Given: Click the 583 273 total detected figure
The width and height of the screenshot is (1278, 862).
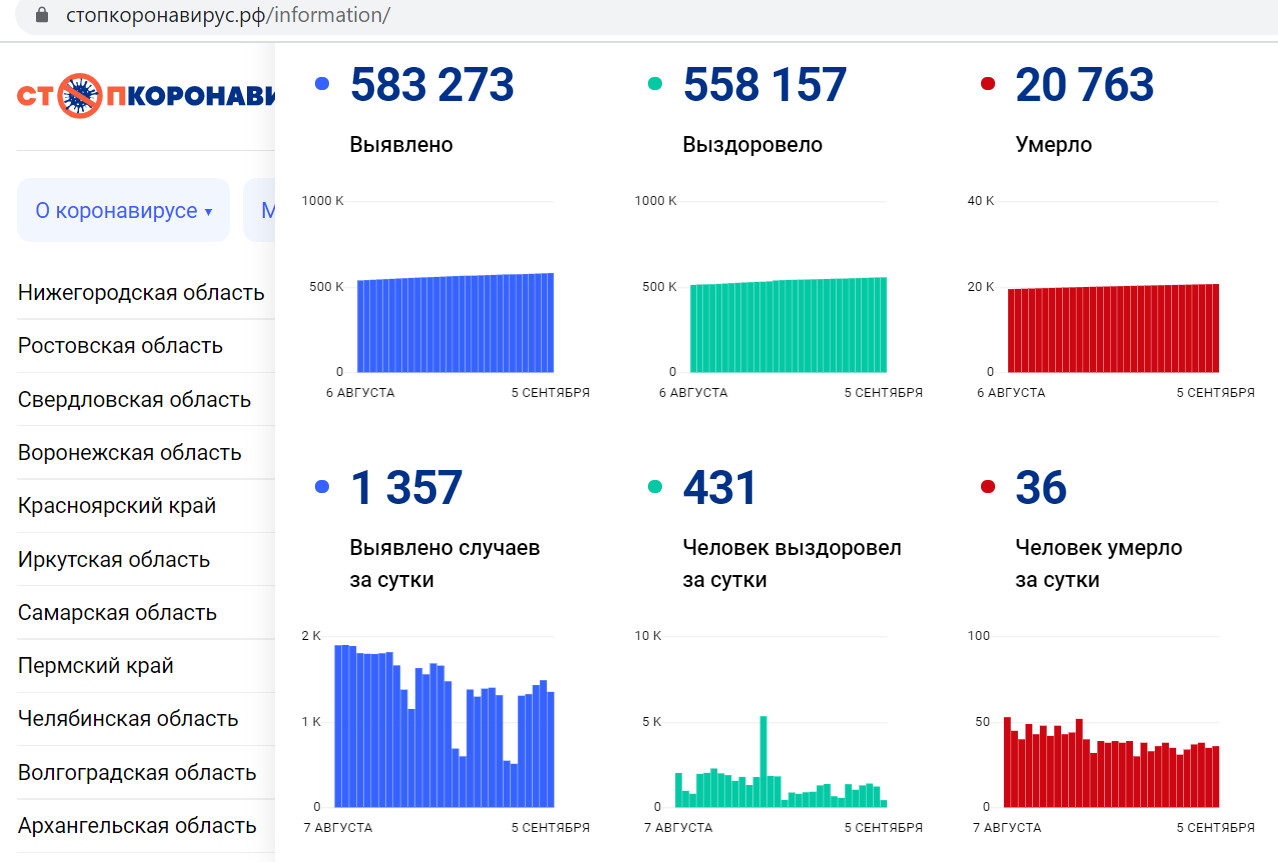Looking at the screenshot, I should pyautogui.click(x=432, y=85).
